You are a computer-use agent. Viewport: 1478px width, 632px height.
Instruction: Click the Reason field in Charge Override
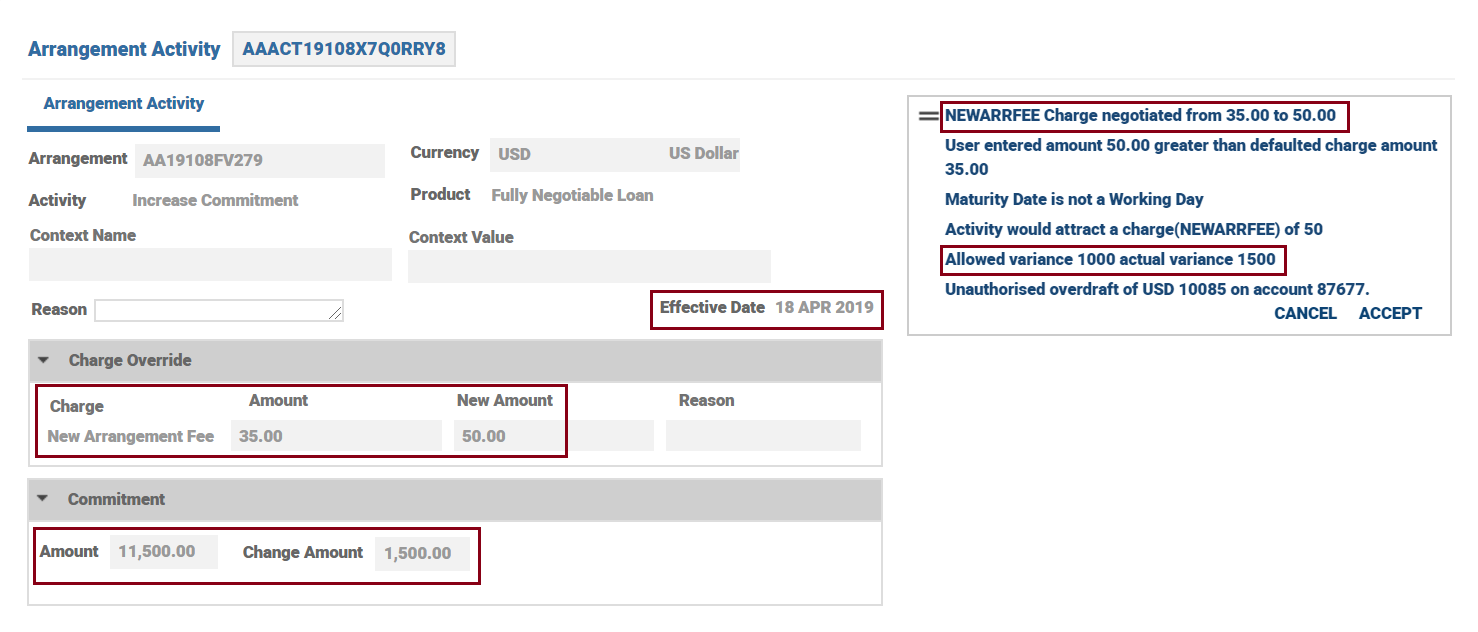point(762,436)
